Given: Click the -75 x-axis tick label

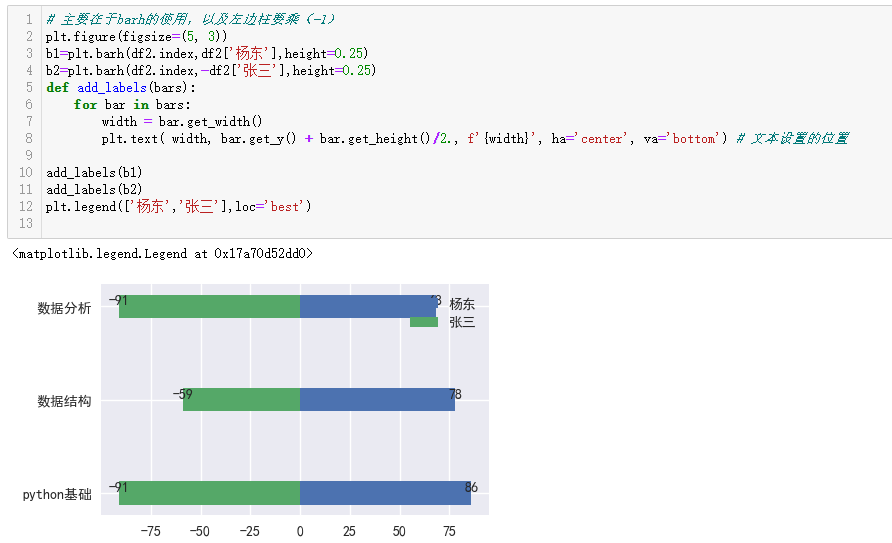Looking at the screenshot, I should tap(151, 532).
